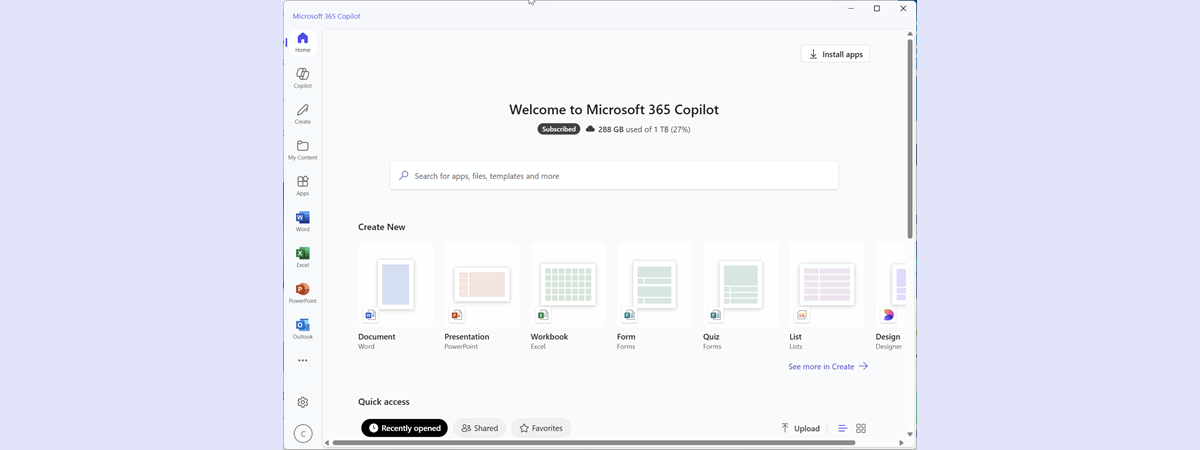Open My Content folder icon
The height and width of the screenshot is (450, 1200).
click(x=302, y=150)
